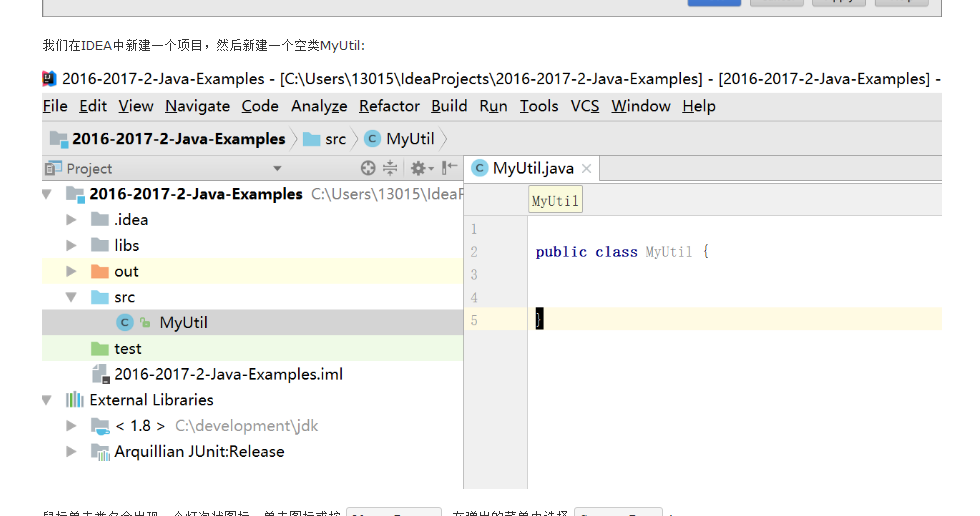Click the C:\development\jdk path text

pyautogui.click(x=246, y=426)
